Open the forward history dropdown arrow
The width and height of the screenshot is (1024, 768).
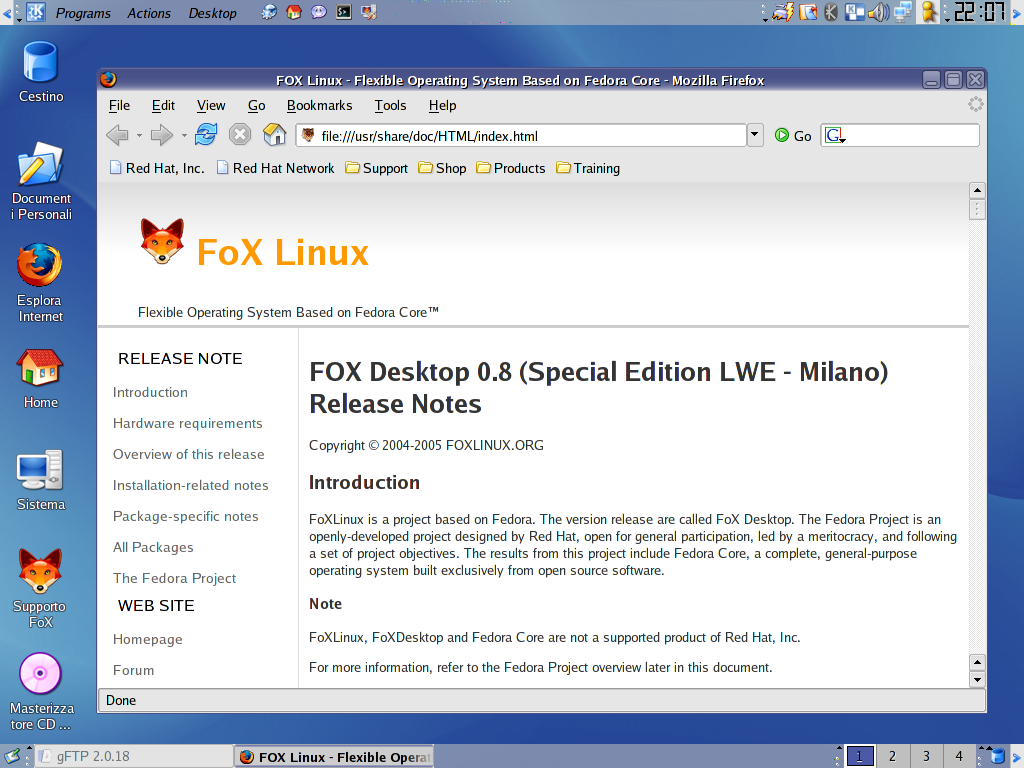click(184, 136)
